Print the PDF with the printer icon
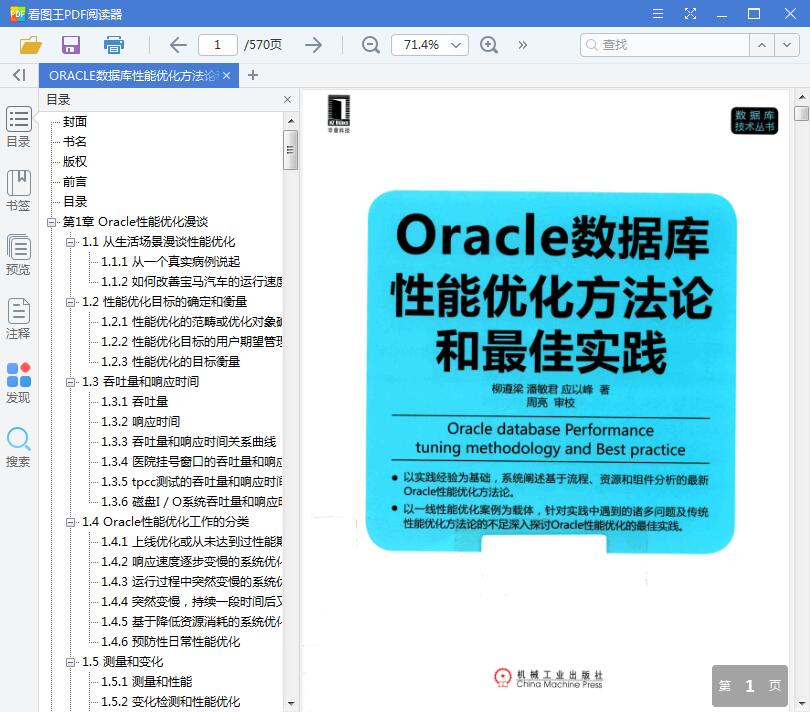 pyautogui.click(x=114, y=45)
